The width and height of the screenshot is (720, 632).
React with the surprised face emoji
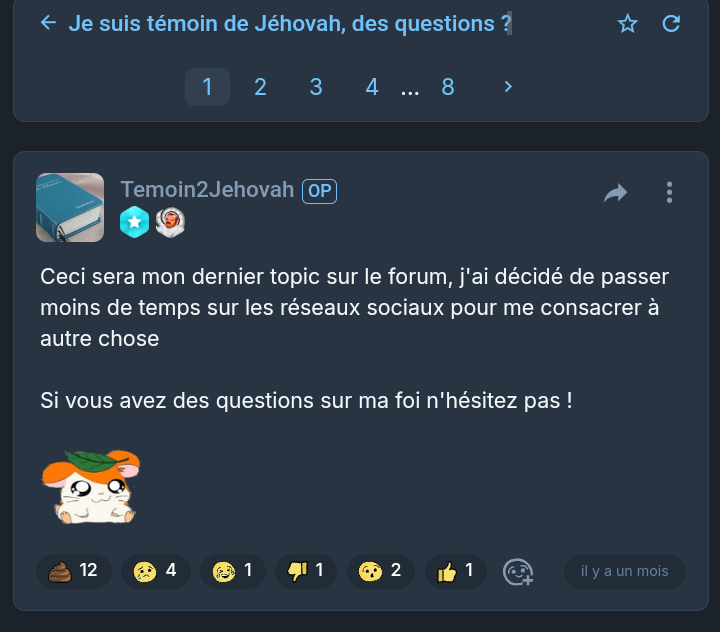381,571
